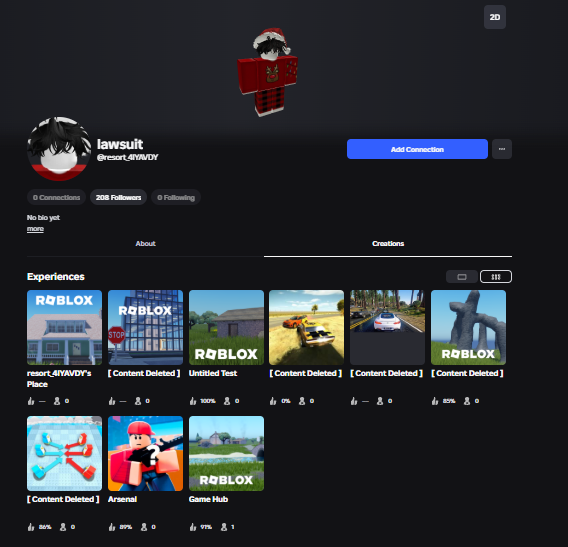Click the resort_4IYAVDY's Place title link
Image resolution: width=568 pixels, height=547 pixels.
point(59,379)
